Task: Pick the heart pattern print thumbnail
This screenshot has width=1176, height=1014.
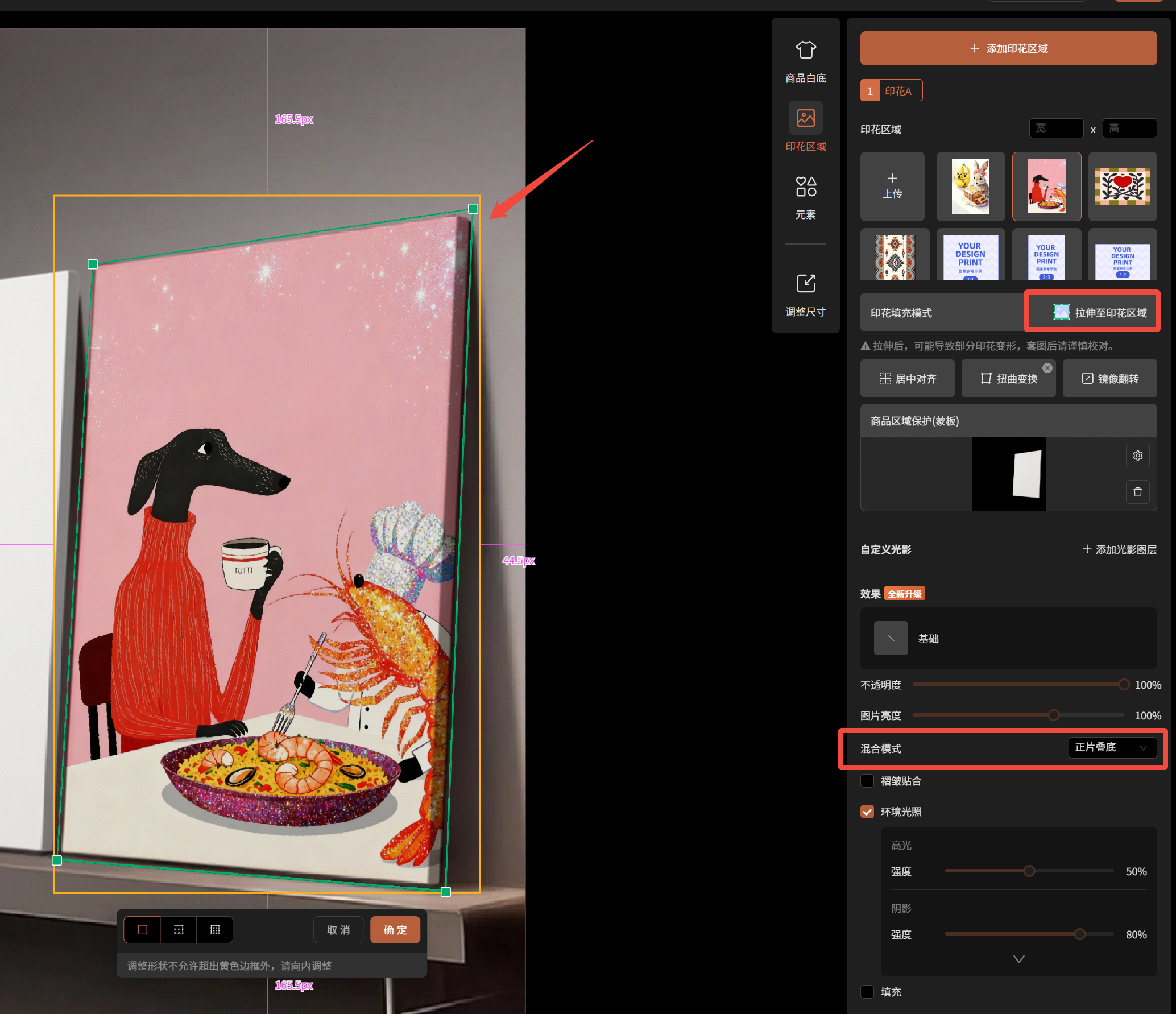Action: (x=1122, y=187)
